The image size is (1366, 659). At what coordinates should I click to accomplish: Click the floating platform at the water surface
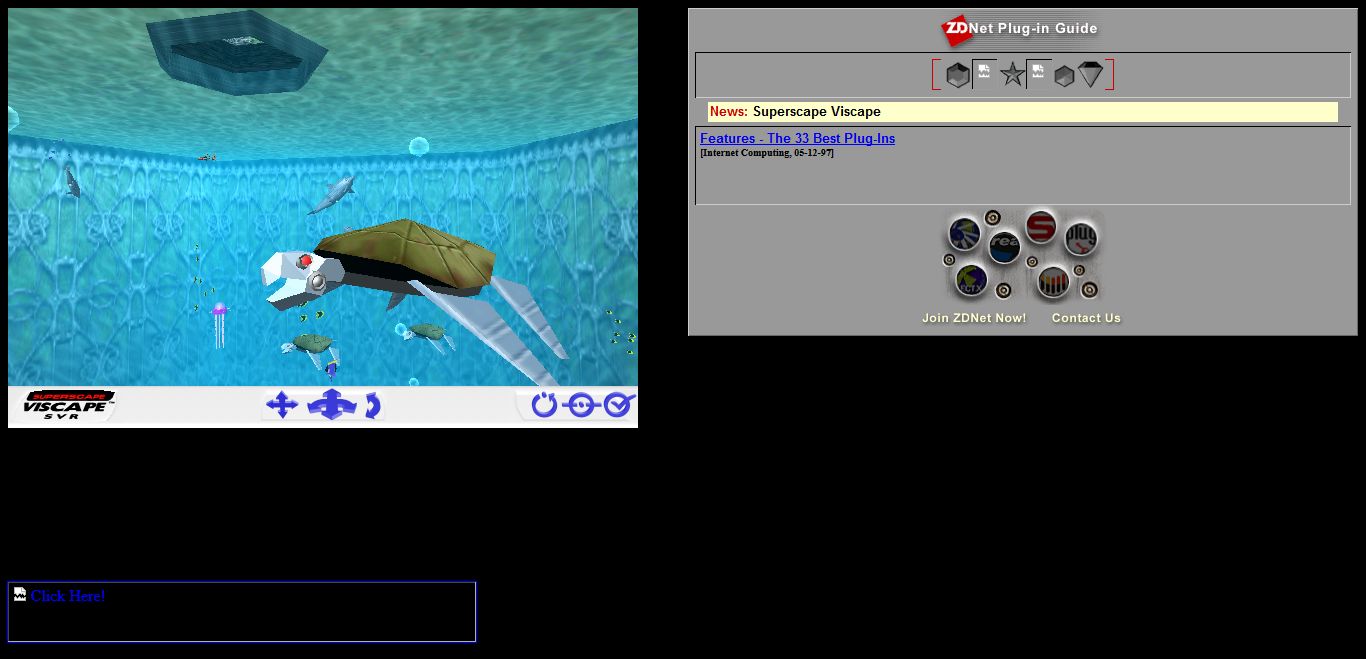tap(237, 52)
